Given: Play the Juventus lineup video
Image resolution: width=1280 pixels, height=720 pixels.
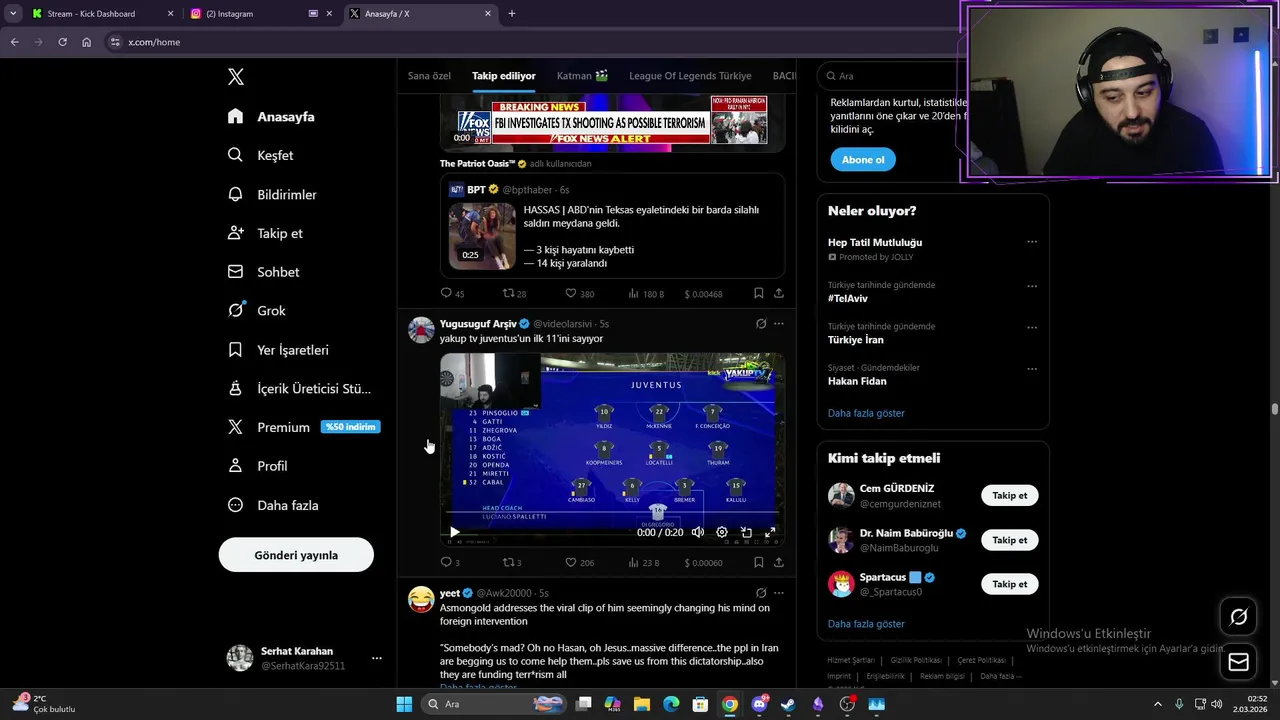Looking at the screenshot, I should pyautogui.click(x=454, y=533).
